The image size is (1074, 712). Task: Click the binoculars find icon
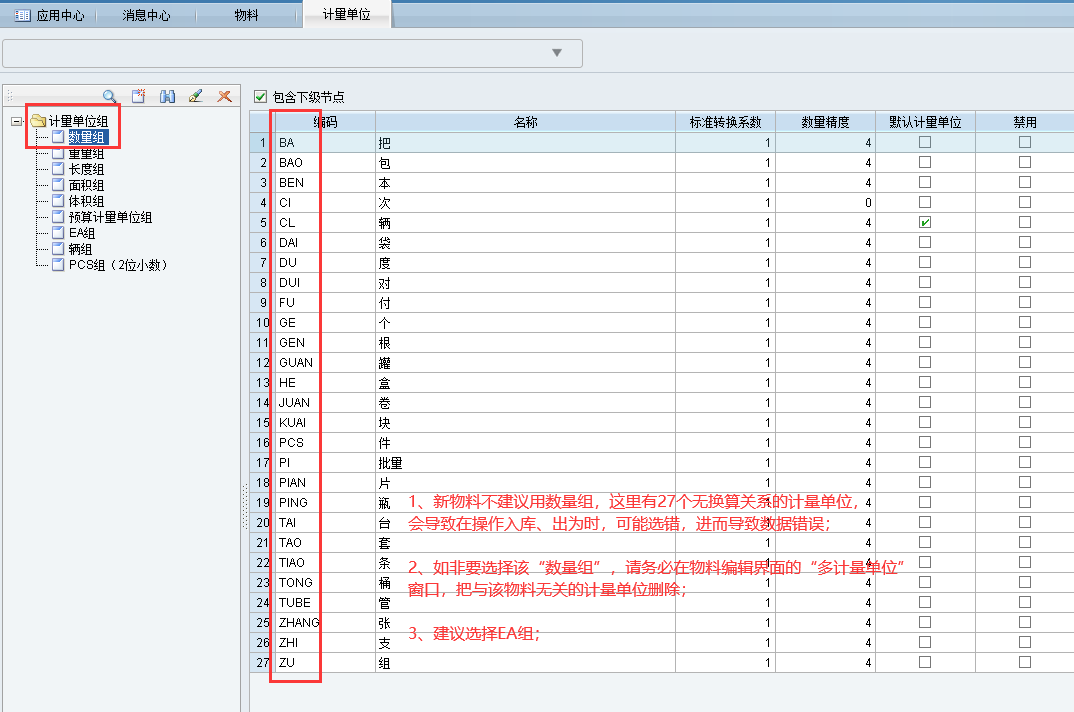click(167, 96)
